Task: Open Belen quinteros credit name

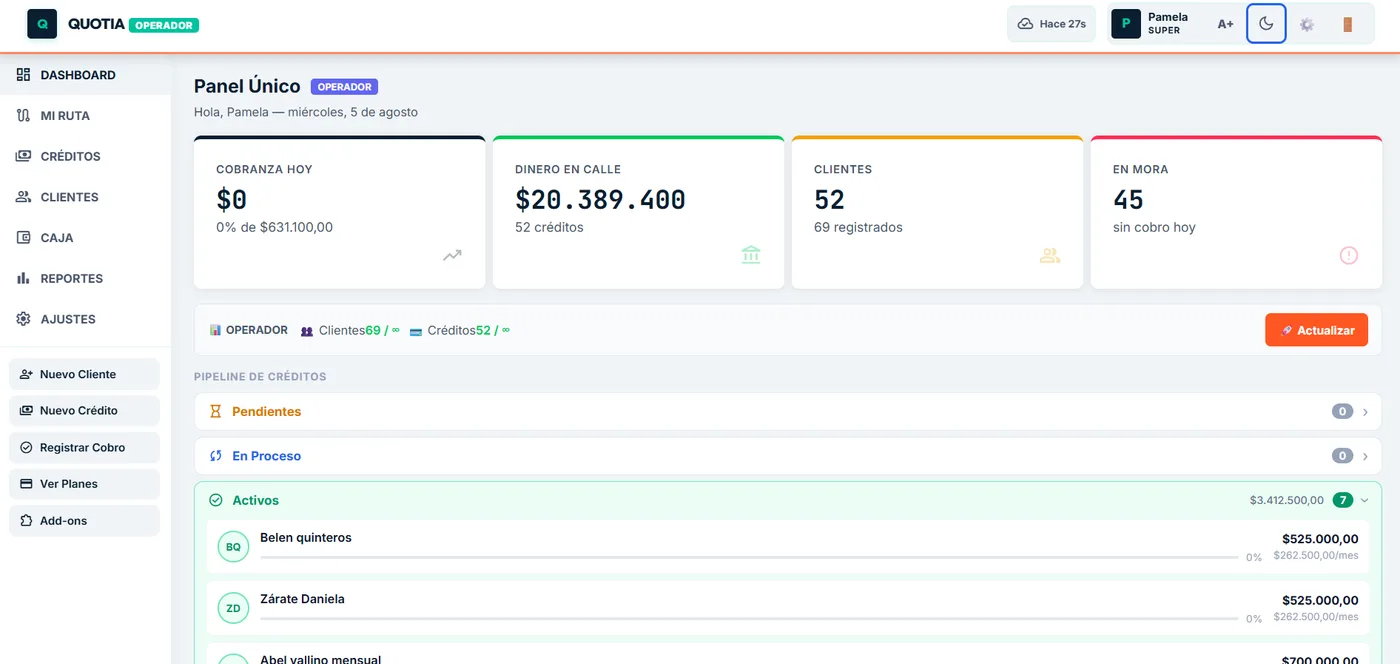Action: click(x=306, y=538)
